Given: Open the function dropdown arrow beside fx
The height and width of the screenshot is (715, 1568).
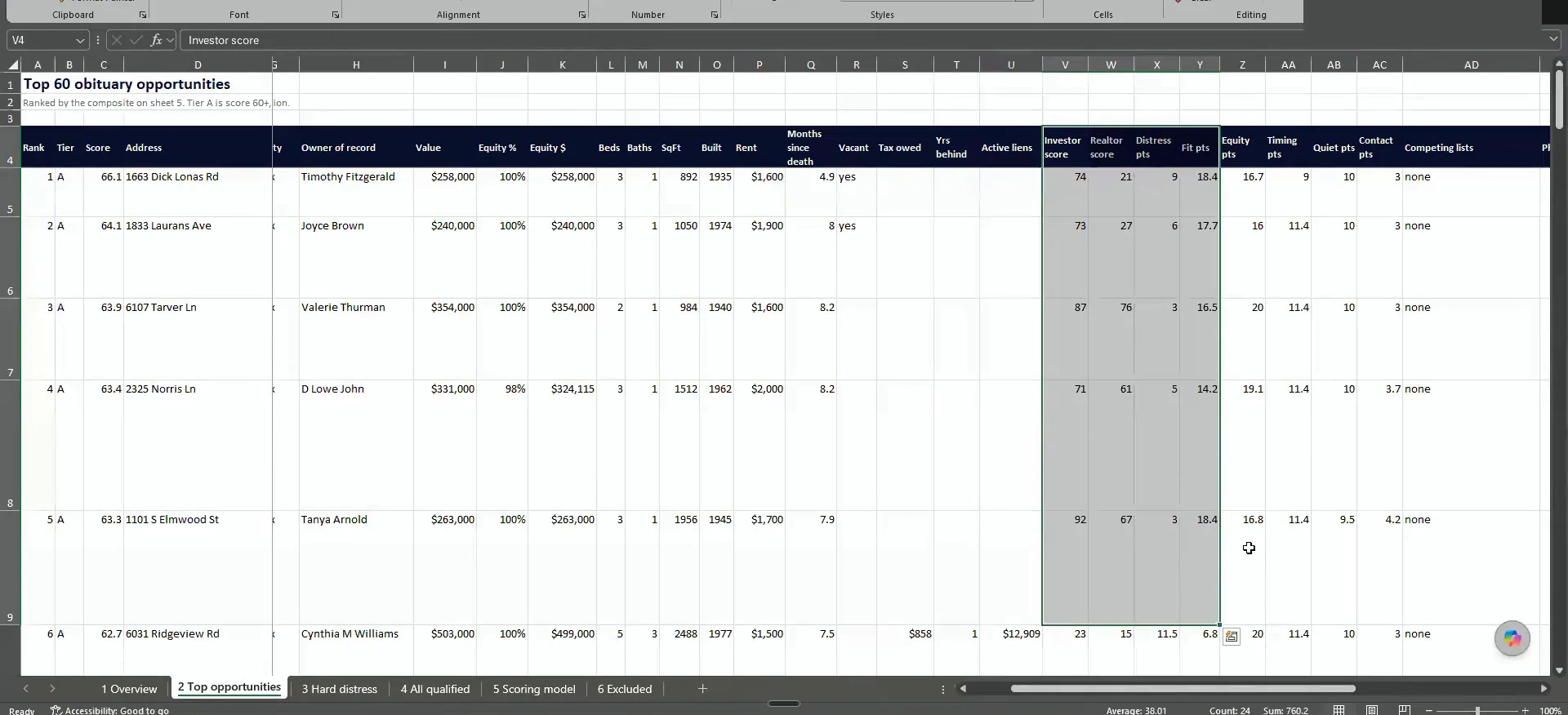Looking at the screenshot, I should click(170, 40).
